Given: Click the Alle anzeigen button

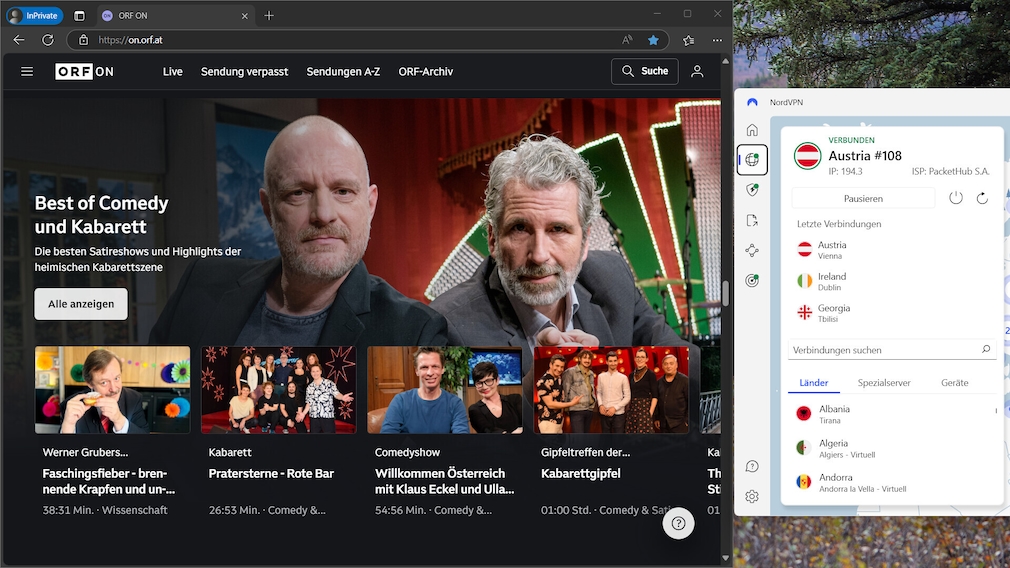Looking at the screenshot, I should point(81,304).
